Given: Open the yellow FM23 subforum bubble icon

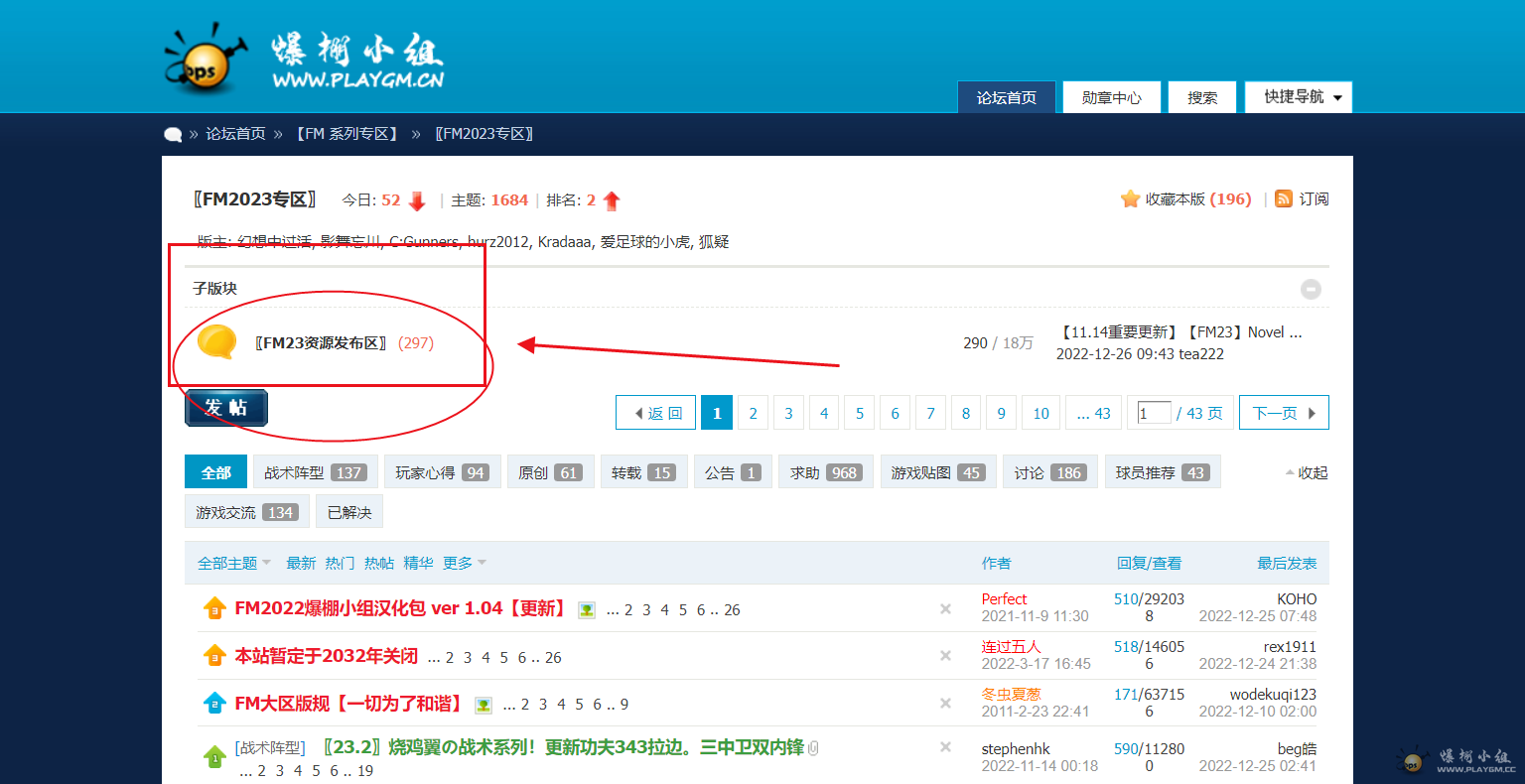Looking at the screenshot, I should (x=216, y=342).
